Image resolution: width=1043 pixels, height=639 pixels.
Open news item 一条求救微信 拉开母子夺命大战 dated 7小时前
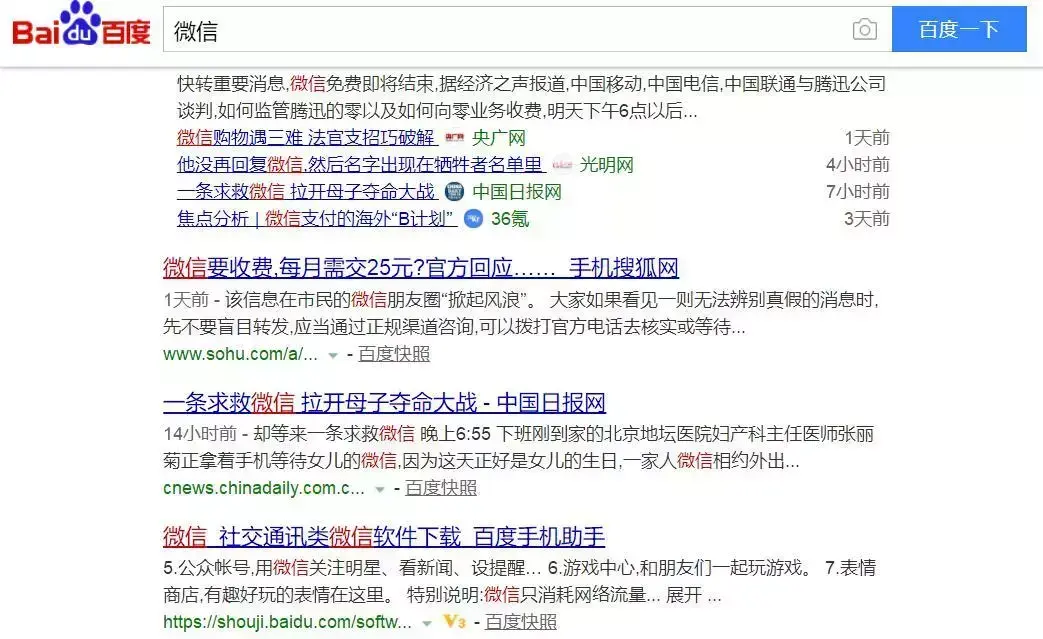pos(307,192)
